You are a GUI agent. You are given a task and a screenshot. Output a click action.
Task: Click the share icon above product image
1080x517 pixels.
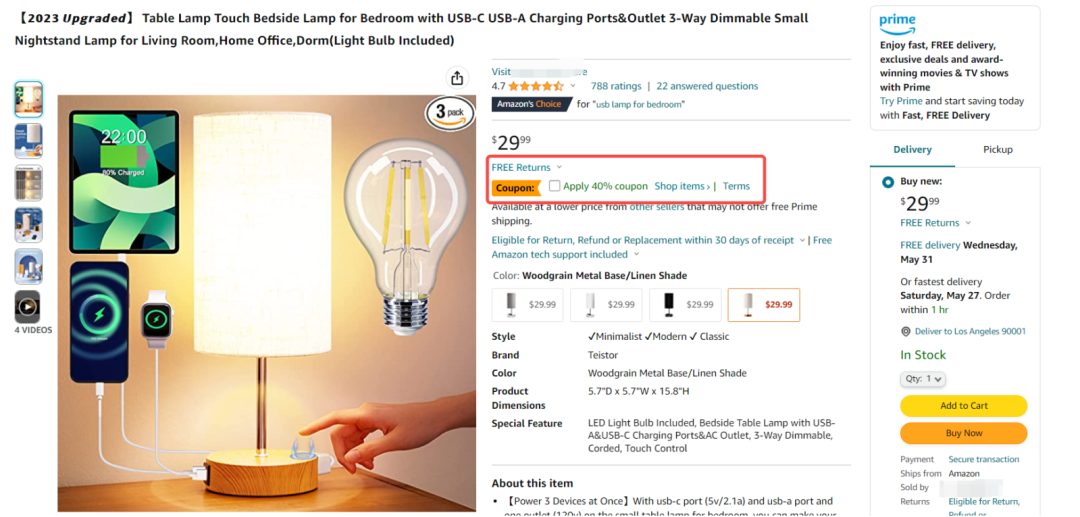click(x=457, y=78)
